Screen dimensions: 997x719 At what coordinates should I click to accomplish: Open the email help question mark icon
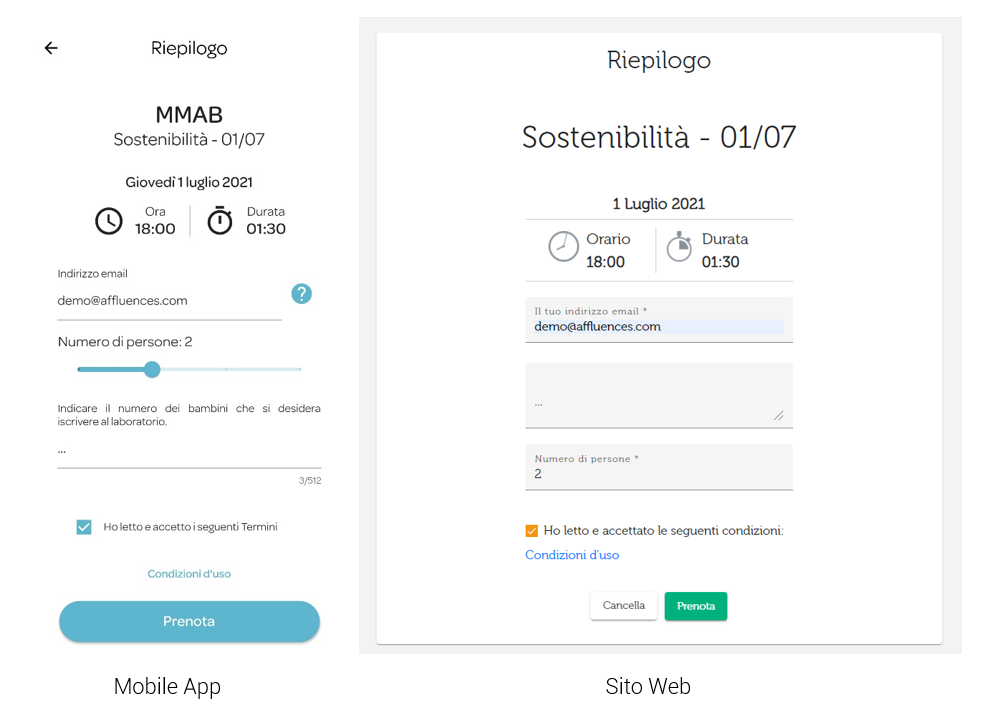tap(301, 294)
